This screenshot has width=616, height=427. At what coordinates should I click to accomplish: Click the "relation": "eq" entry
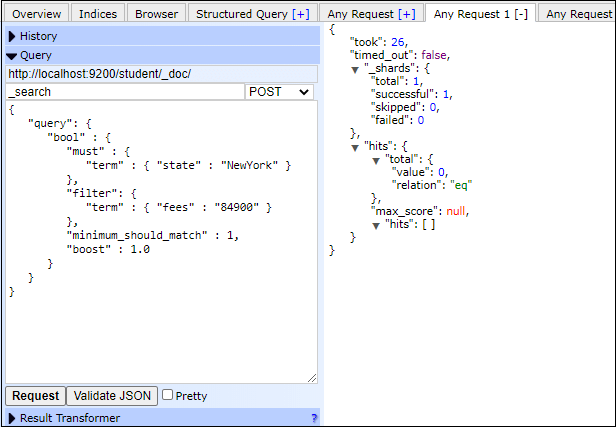pos(432,185)
